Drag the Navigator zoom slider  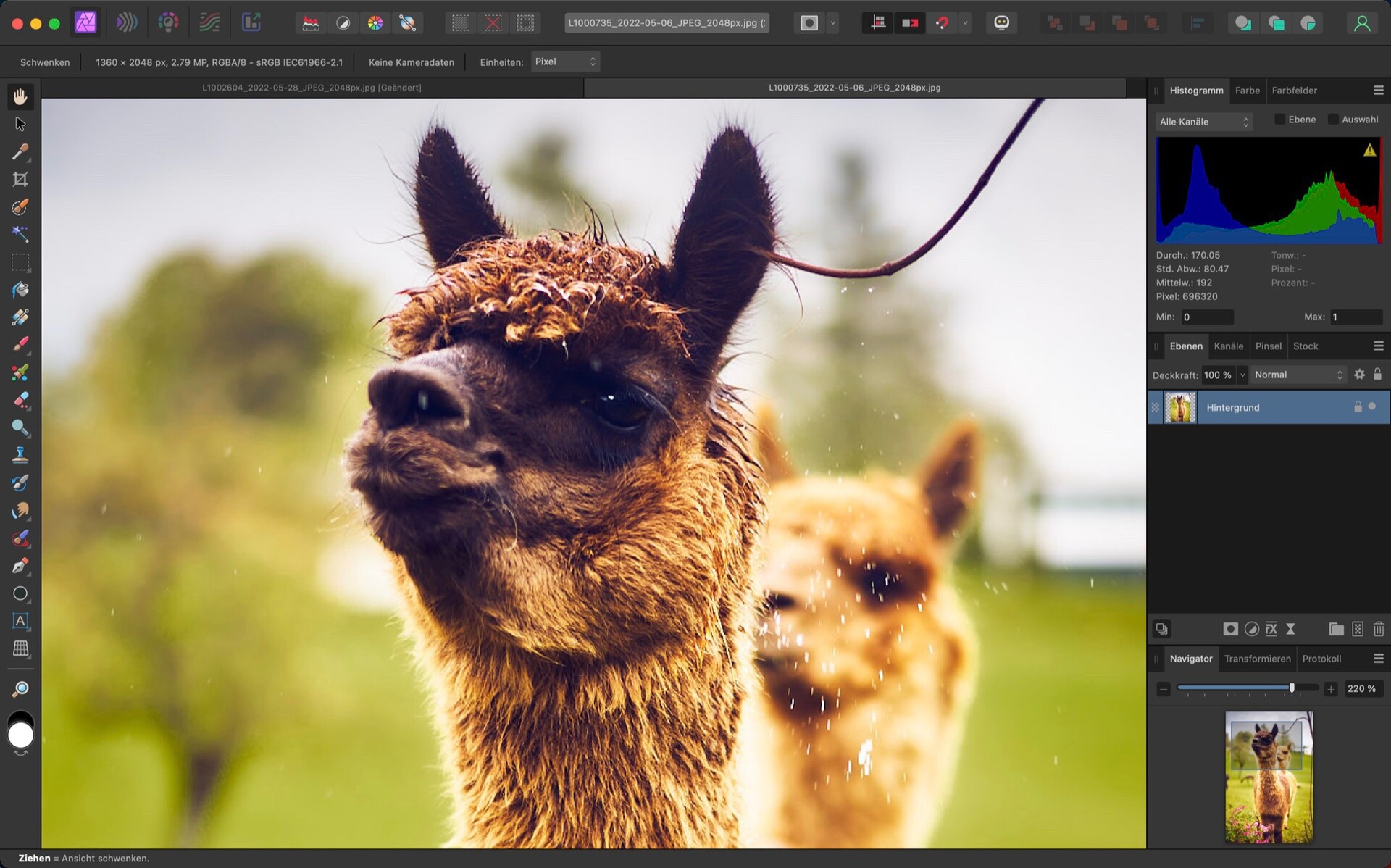point(1292,688)
